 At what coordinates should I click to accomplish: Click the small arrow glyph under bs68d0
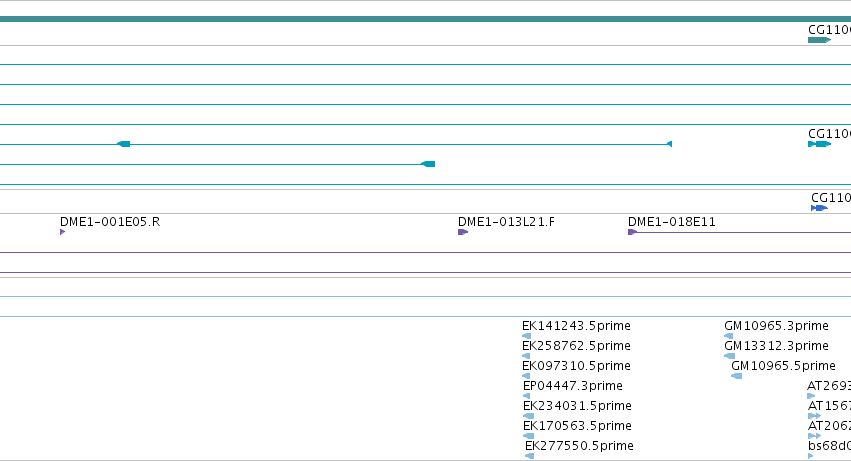click(x=810, y=456)
